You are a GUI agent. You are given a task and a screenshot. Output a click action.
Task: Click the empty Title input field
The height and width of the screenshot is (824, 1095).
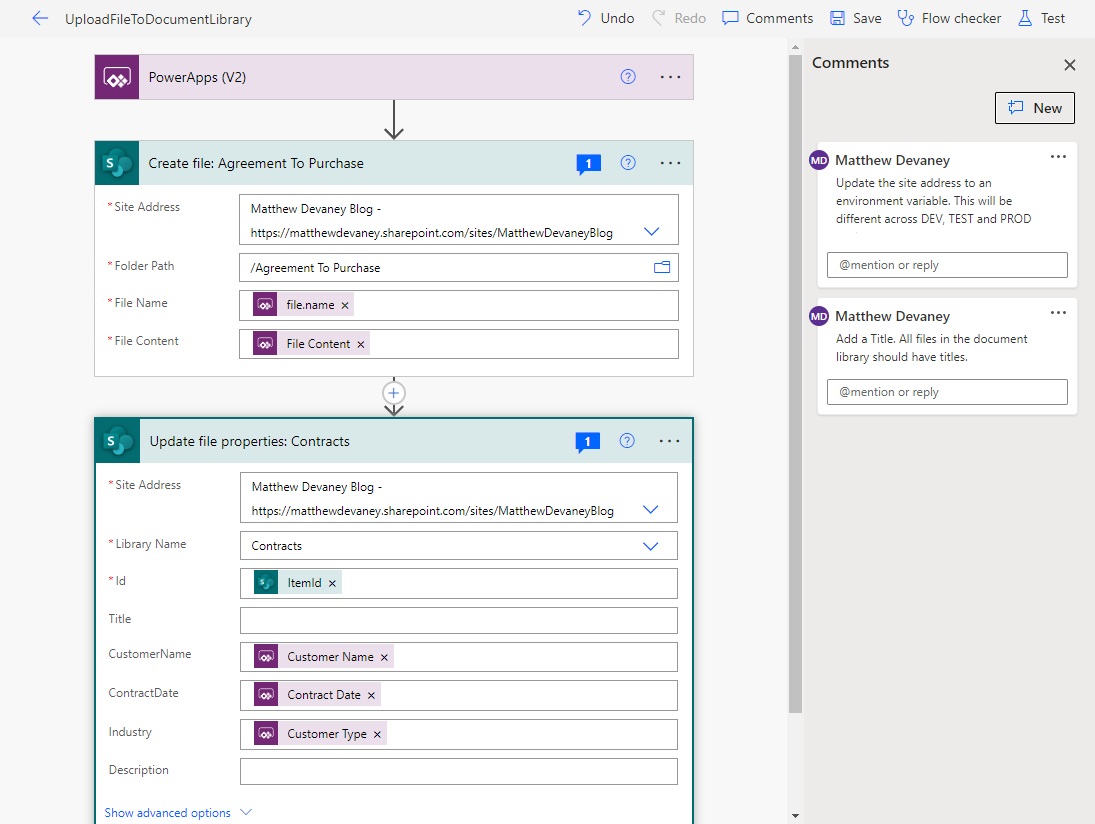(458, 620)
